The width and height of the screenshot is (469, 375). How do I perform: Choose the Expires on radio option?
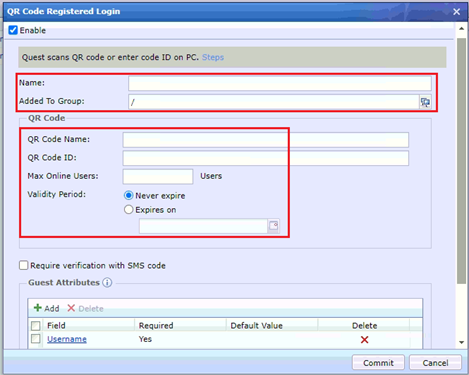point(128,210)
